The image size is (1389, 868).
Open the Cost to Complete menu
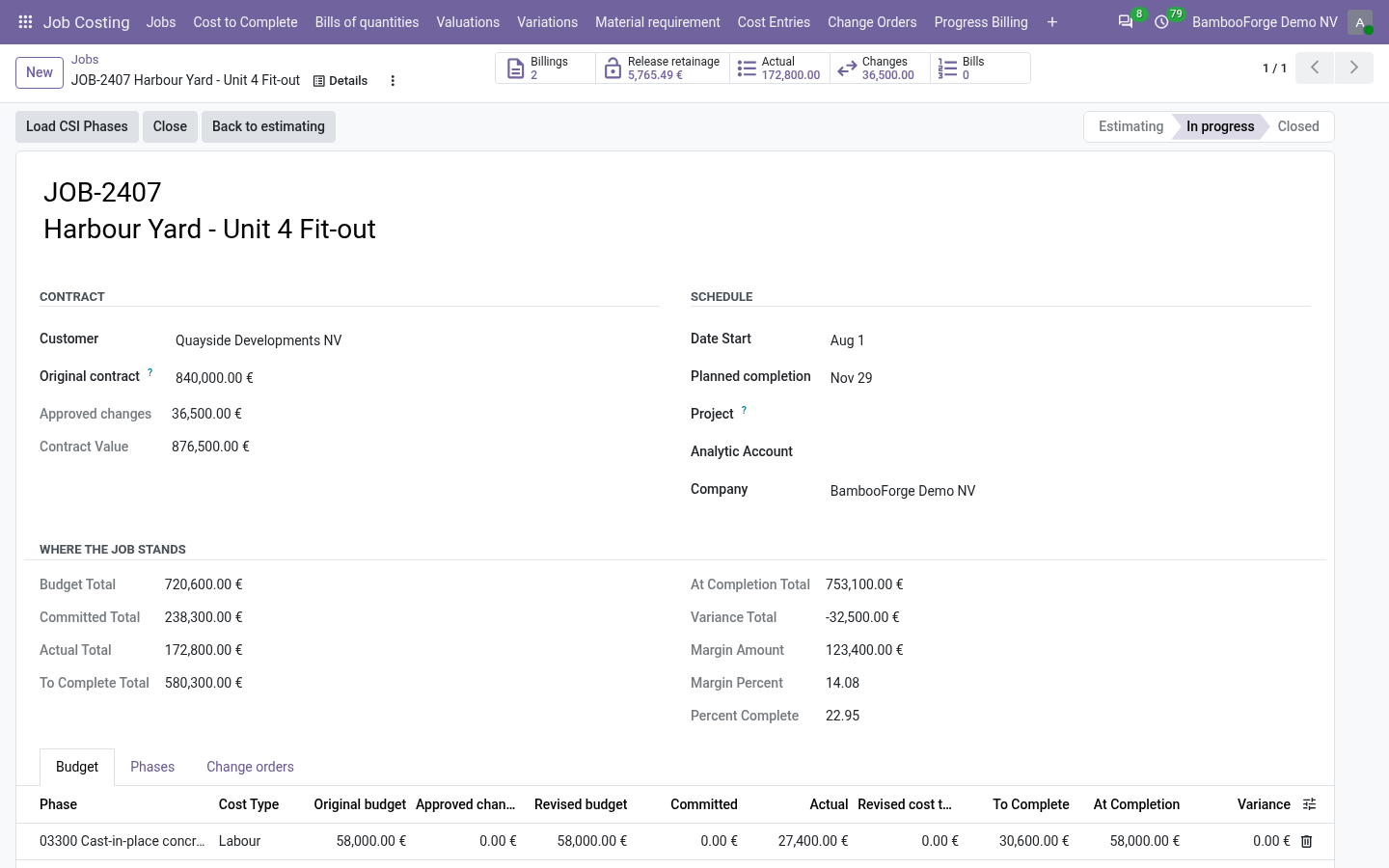245,22
